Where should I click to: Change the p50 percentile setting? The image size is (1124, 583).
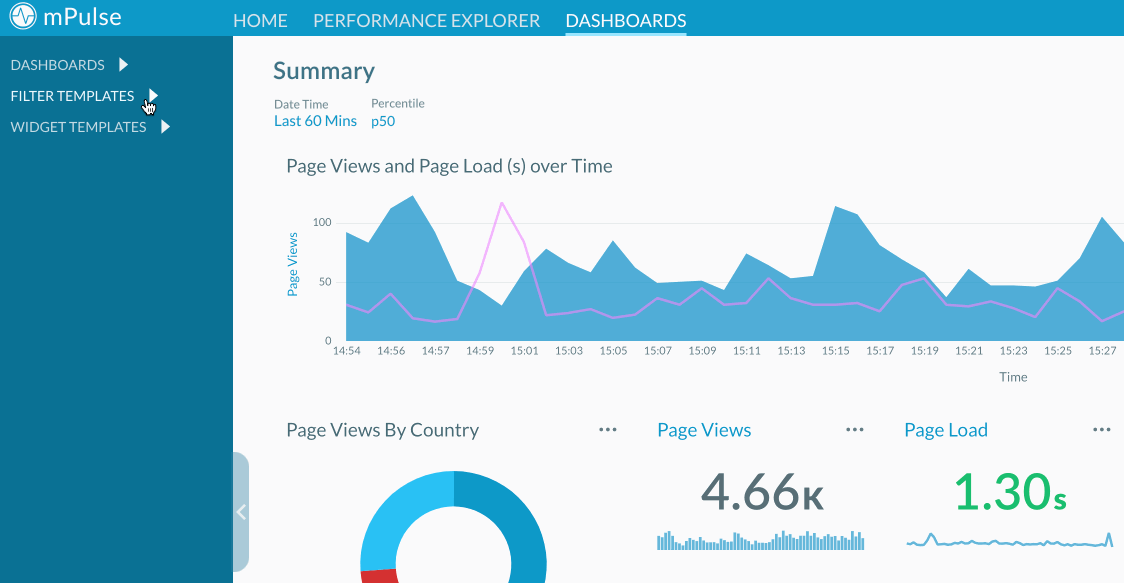pyautogui.click(x=382, y=120)
